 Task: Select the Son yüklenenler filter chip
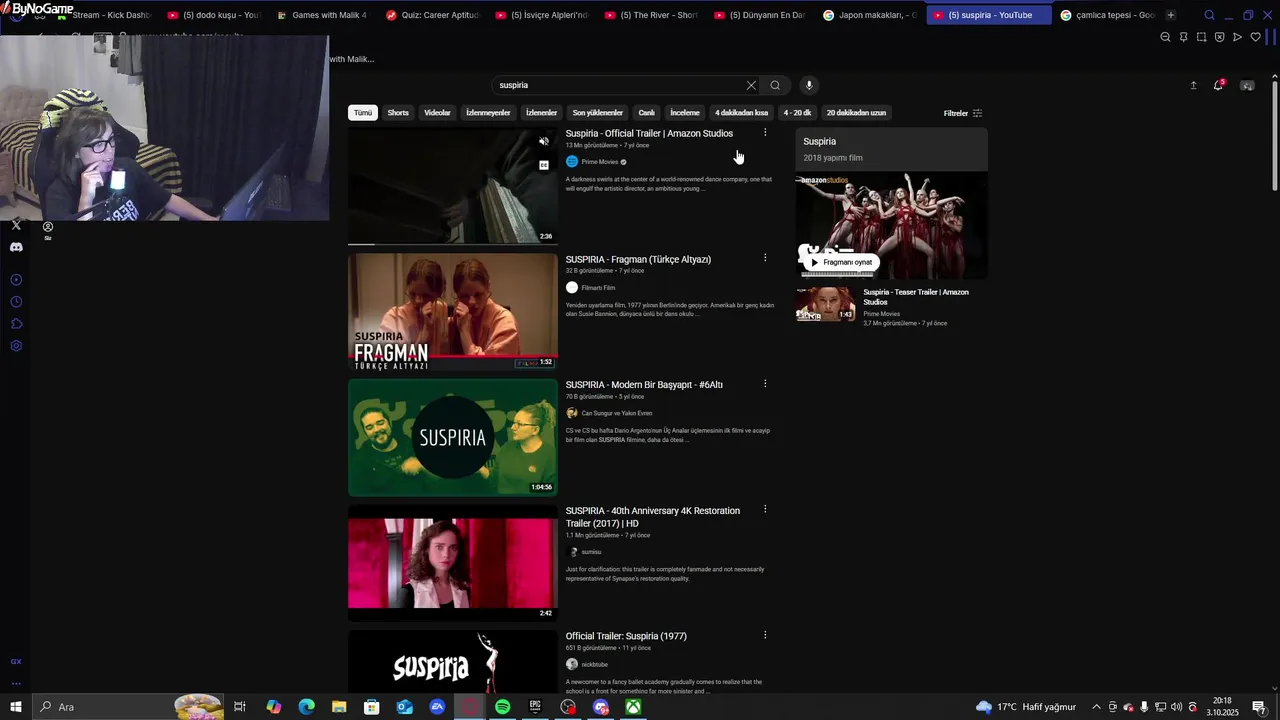pos(597,113)
